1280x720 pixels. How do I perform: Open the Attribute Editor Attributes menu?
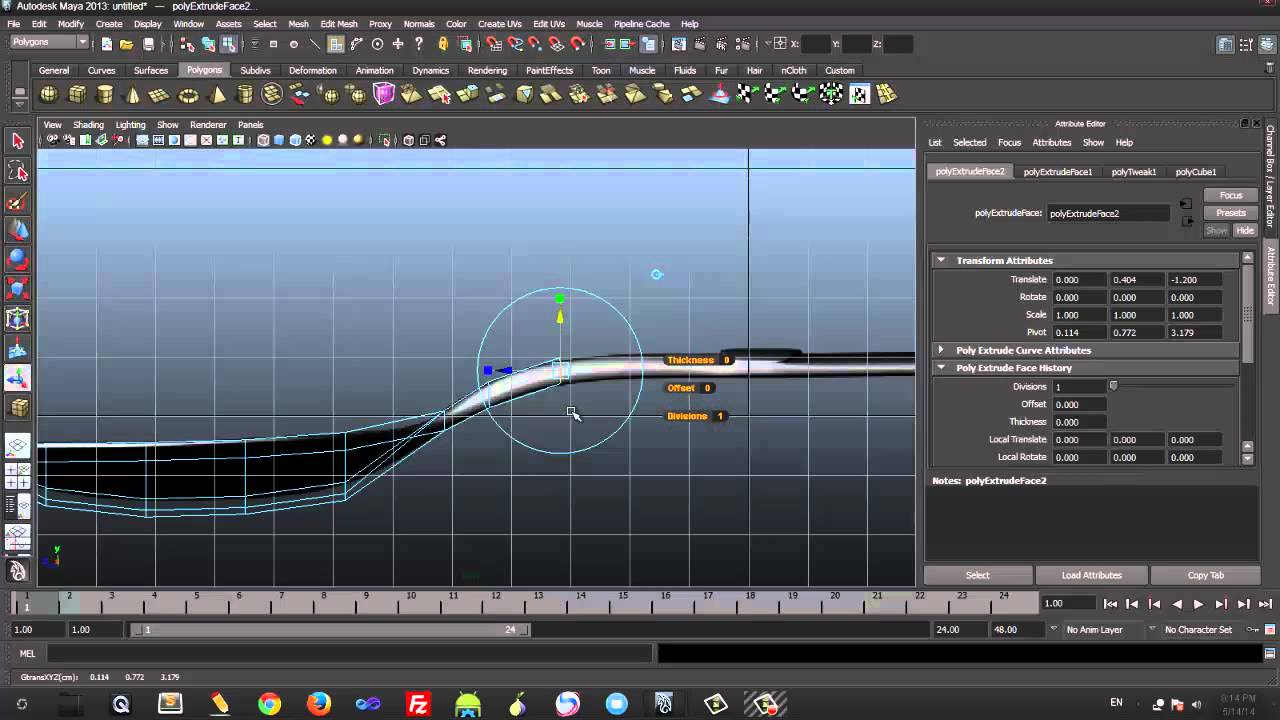point(1051,142)
